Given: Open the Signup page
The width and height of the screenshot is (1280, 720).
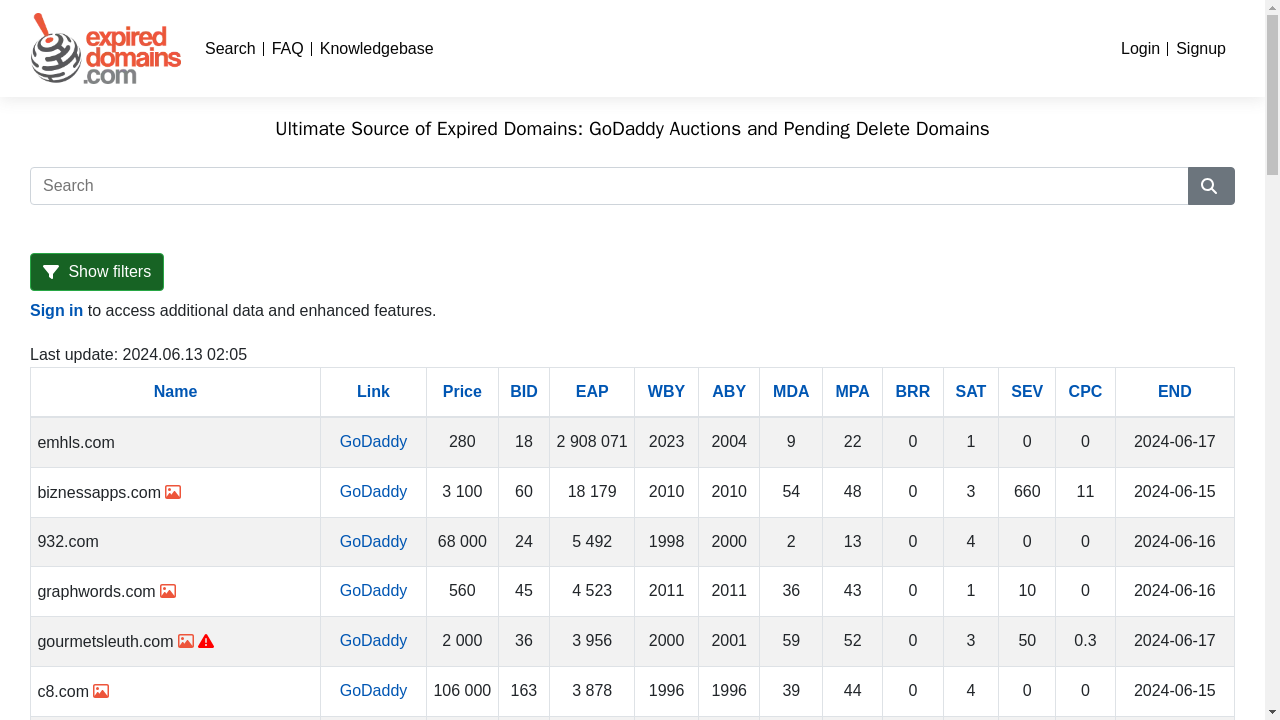Looking at the screenshot, I should coord(1200,48).
